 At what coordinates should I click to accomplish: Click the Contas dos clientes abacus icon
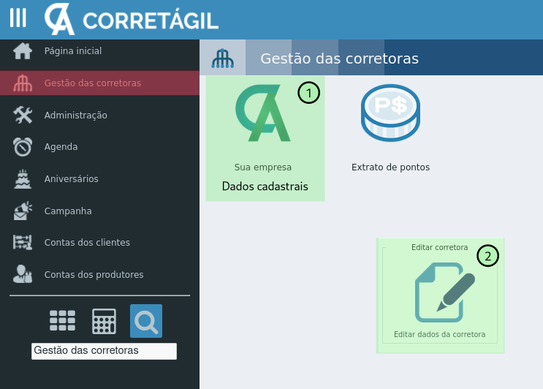pos(23,242)
